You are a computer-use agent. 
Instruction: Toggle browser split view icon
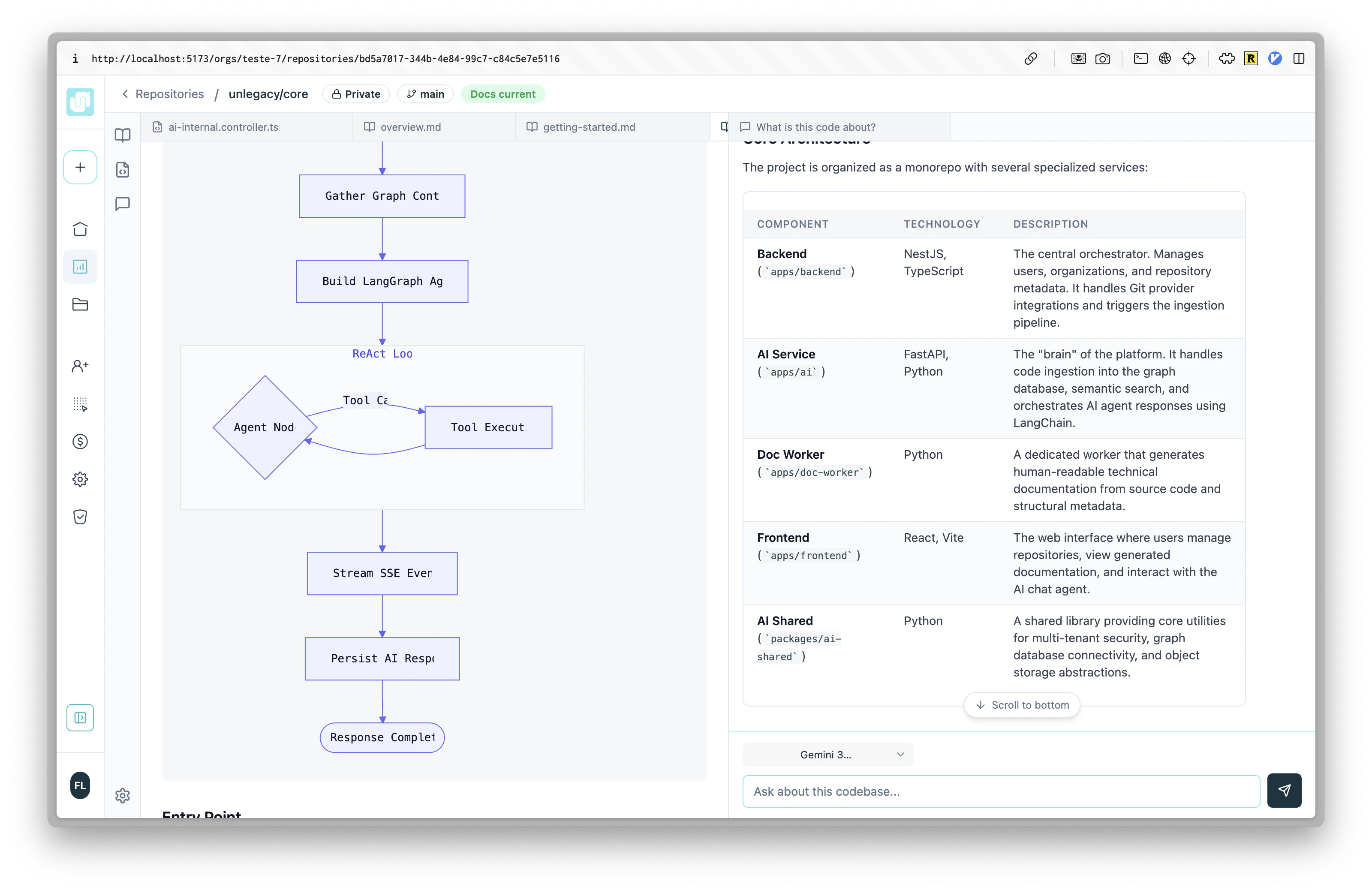coord(1299,58)
